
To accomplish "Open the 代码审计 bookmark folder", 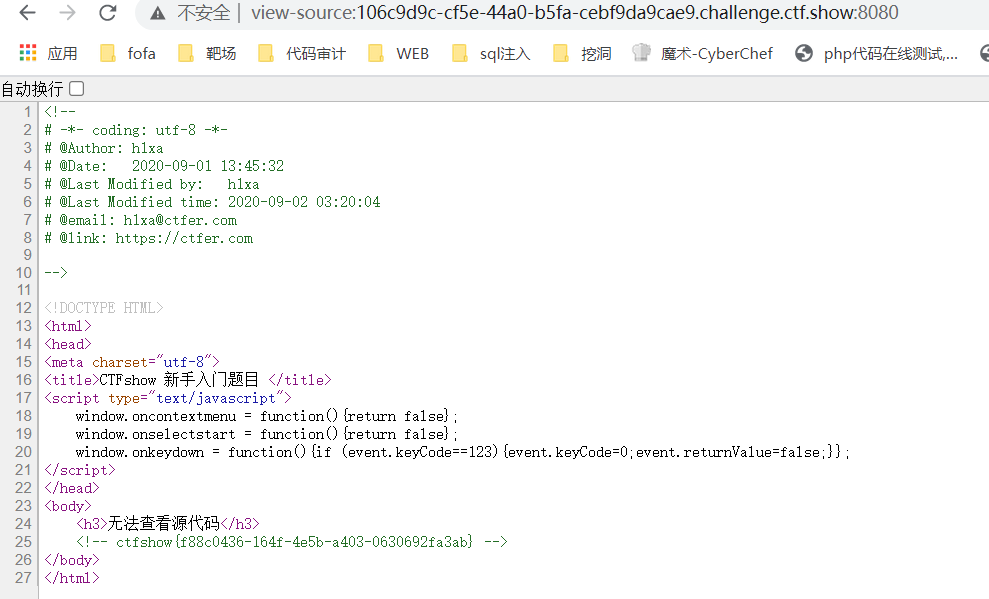I will 302,54.
